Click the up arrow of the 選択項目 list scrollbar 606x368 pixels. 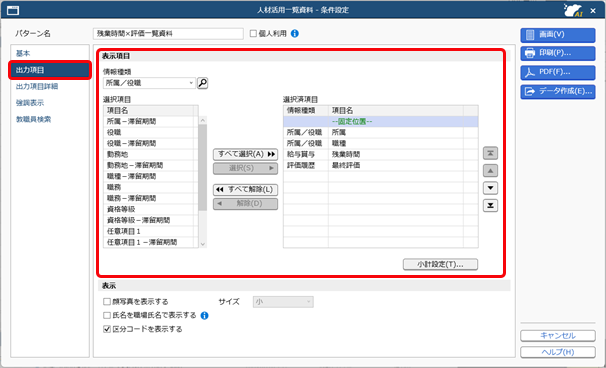203,121
